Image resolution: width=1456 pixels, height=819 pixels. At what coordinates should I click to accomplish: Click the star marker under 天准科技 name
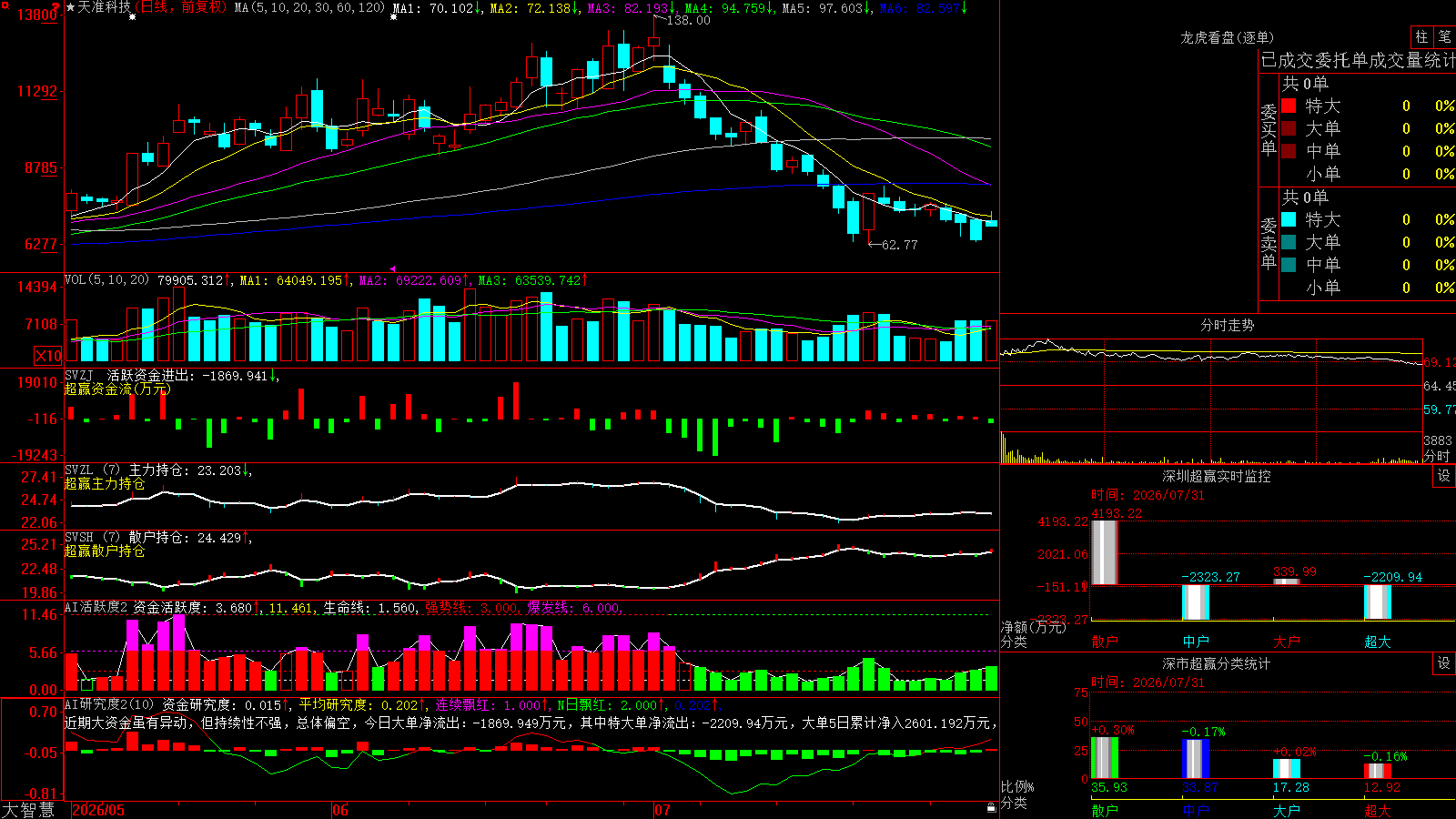pyautogui.click(x=133, y=17)
